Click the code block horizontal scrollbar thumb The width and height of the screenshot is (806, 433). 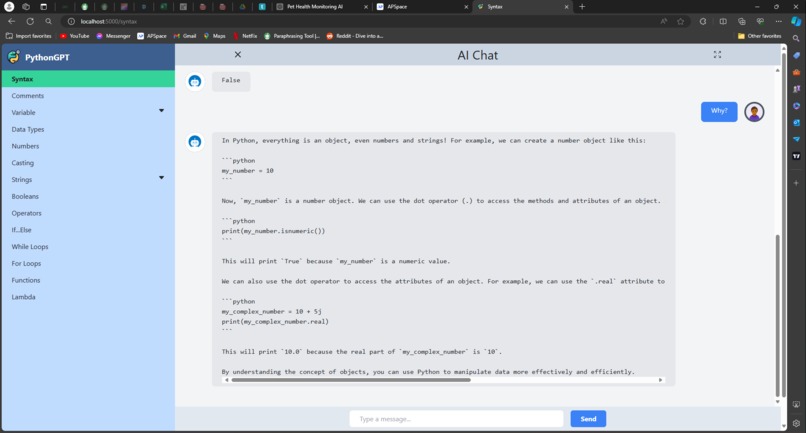[x=351, y=380]
